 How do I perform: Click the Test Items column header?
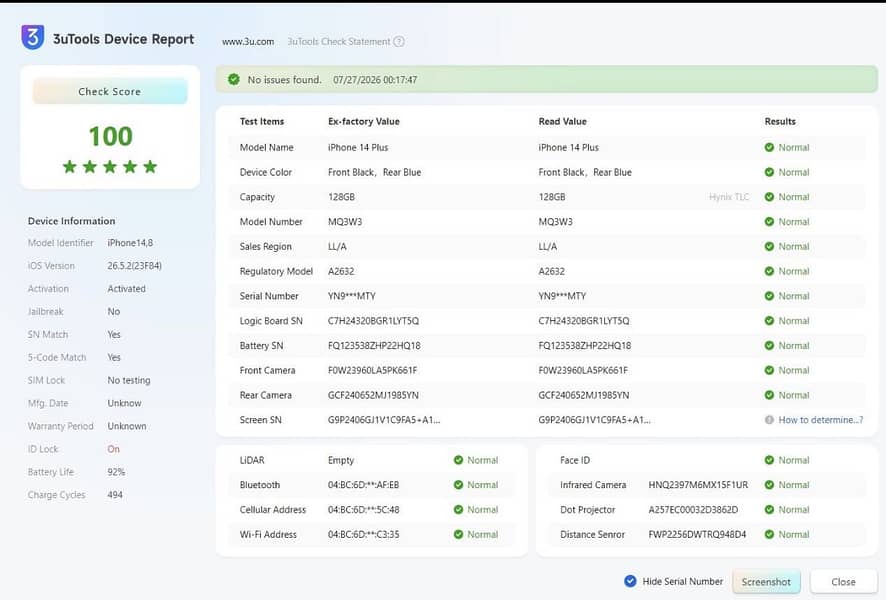pos(262,121)
